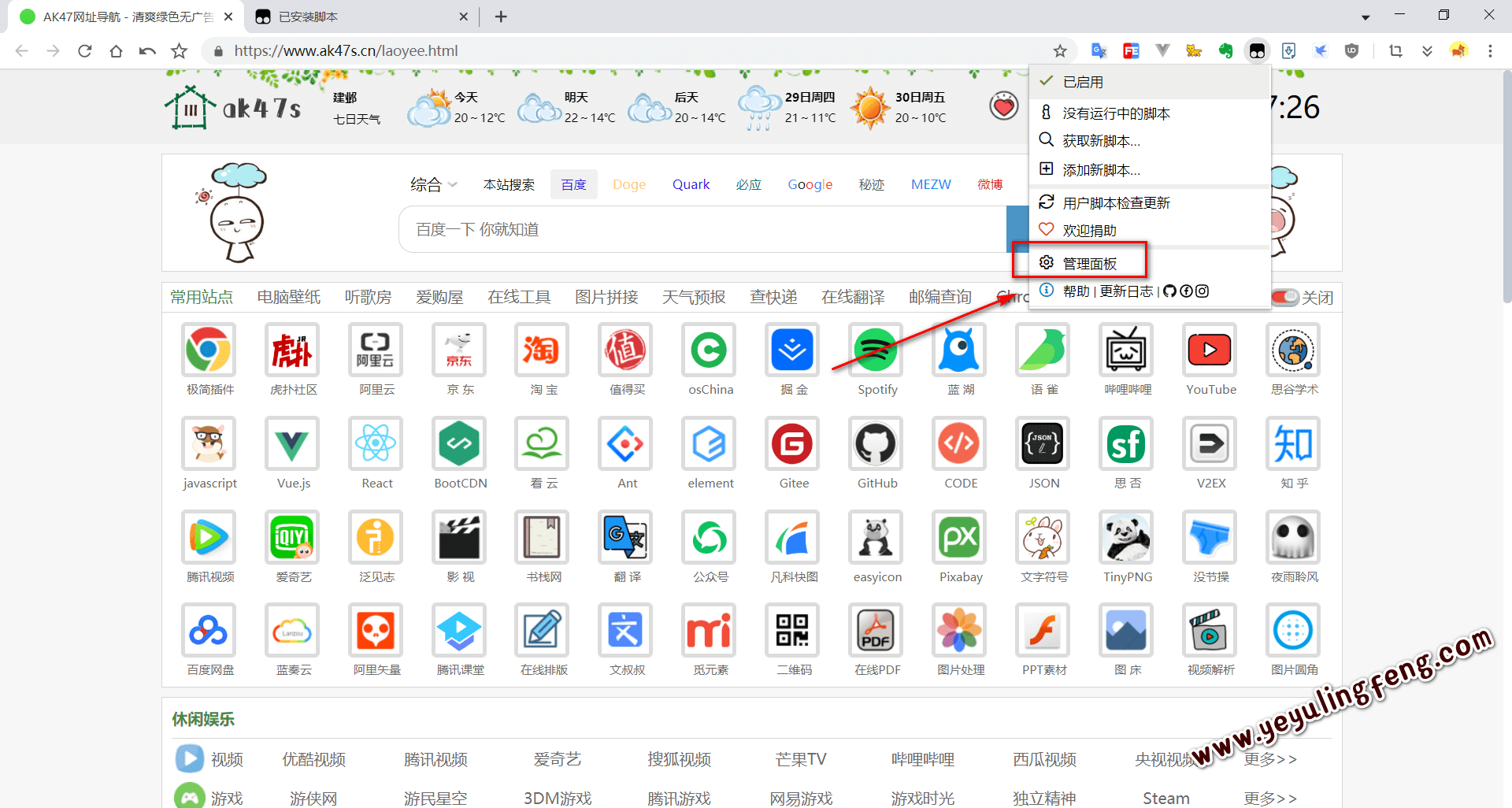The height and width of the screenshot is (808, 1512).
Task: Open the 二维码 QR code icon
Action: pos(792,630)
